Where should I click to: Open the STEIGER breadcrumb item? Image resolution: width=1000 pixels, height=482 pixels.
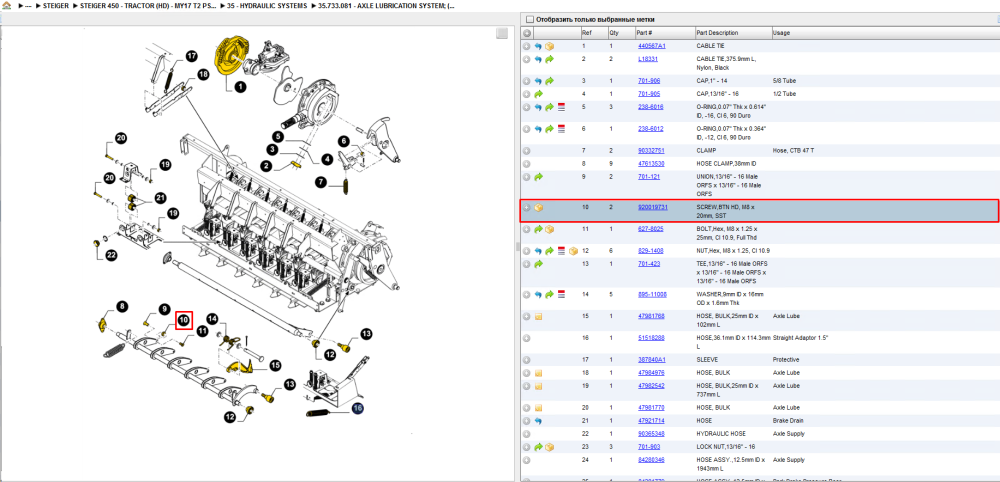click(56, 5)
